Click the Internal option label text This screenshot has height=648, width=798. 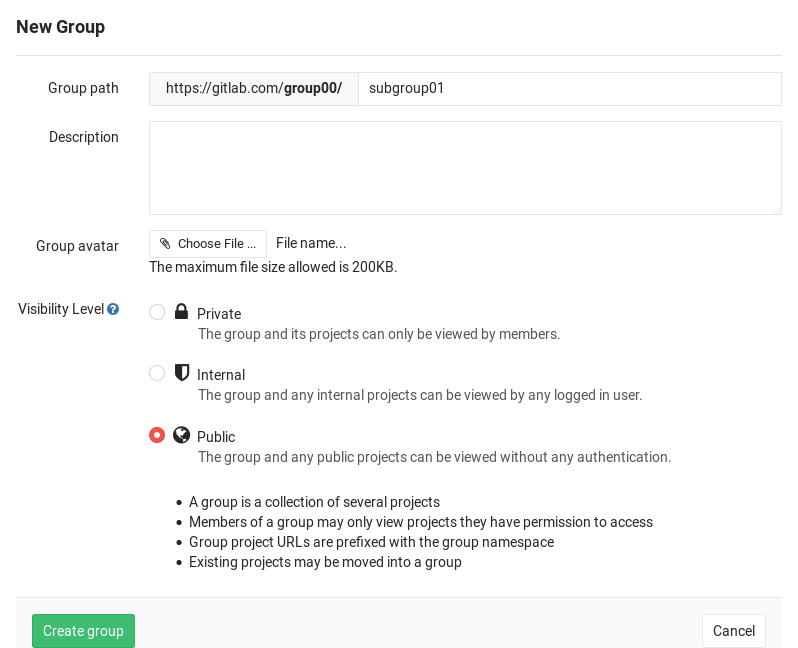[x=221, y=375]
